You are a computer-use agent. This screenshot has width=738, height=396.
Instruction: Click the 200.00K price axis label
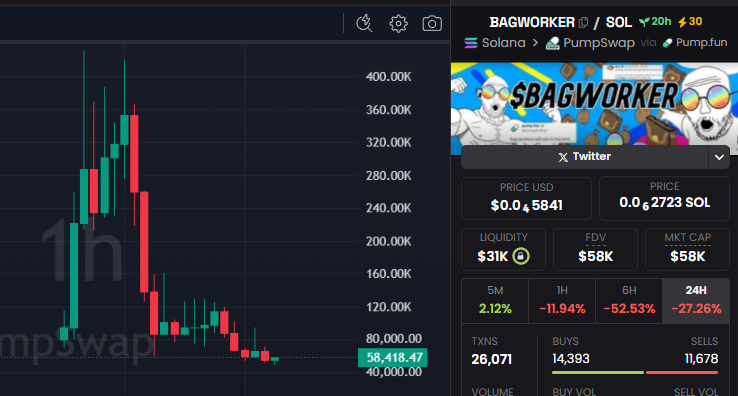pyautogui.click(x=389, y=241)
